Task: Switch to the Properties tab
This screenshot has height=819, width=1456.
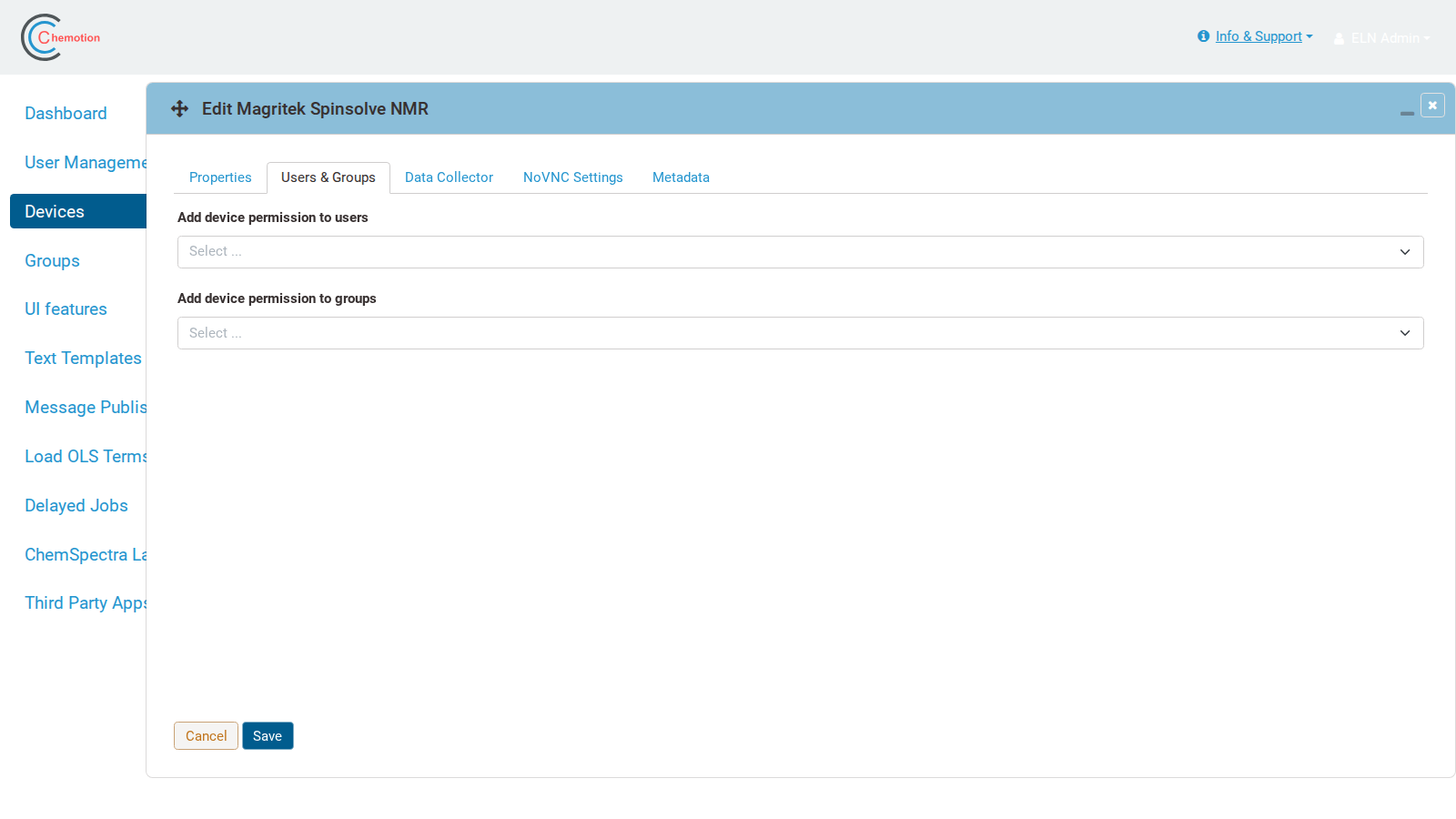Action: coord(220,177)
